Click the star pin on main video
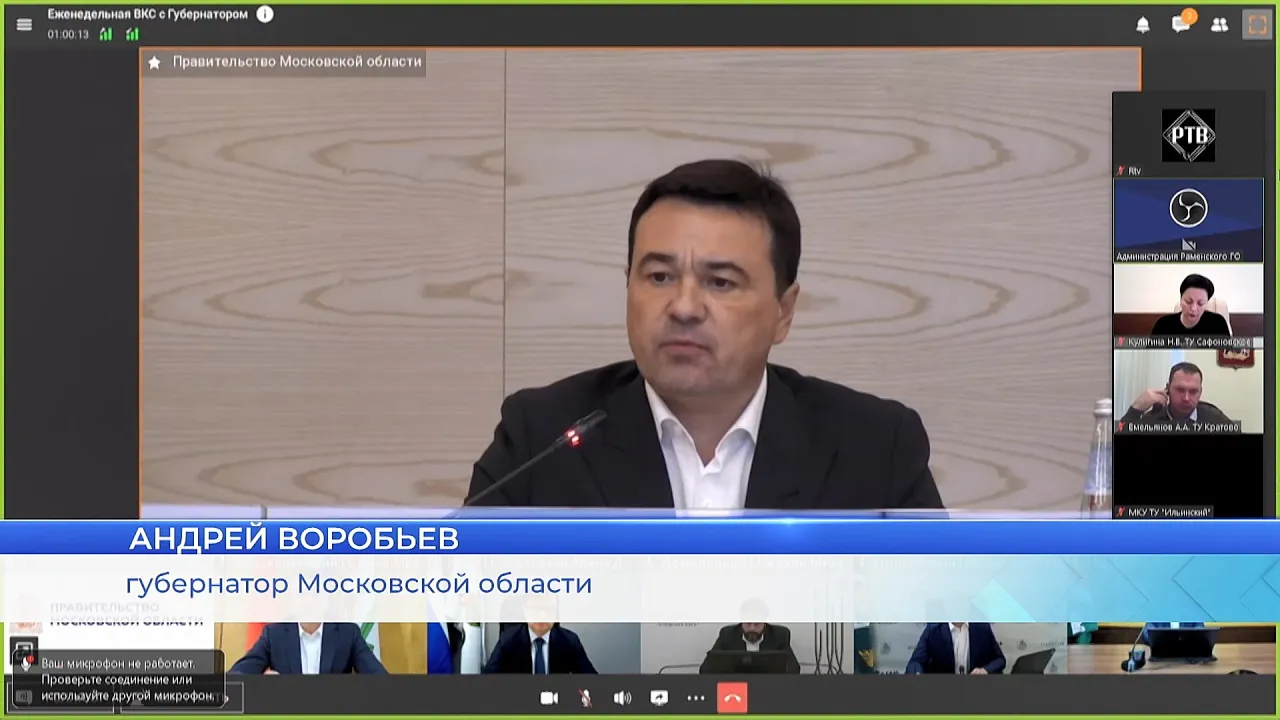Viewport: 1280px width, 720px height. pyautogui.click(x=154, y=62)
